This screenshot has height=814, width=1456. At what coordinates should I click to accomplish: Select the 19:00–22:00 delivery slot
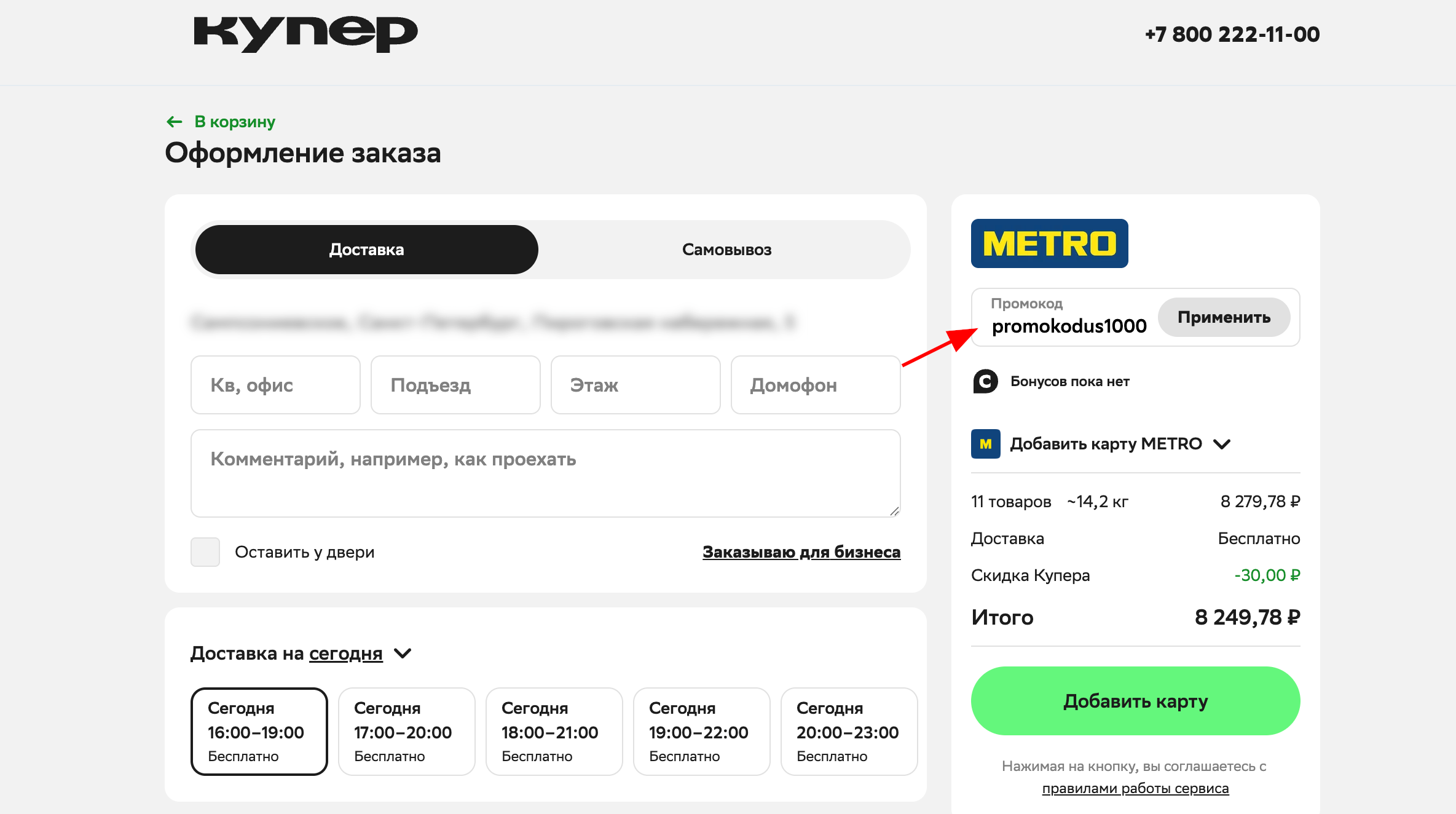pos(700,731)
